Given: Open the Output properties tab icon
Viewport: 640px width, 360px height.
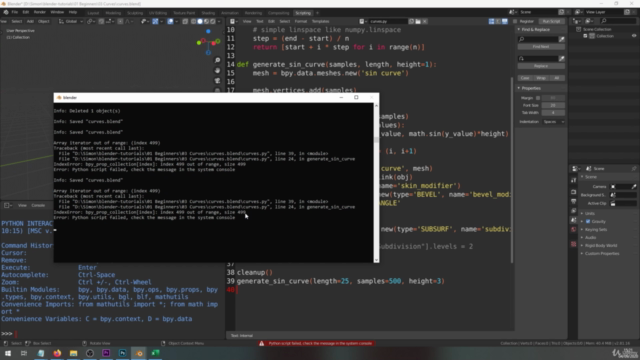Looking at the screenshot, I should 573,202.
